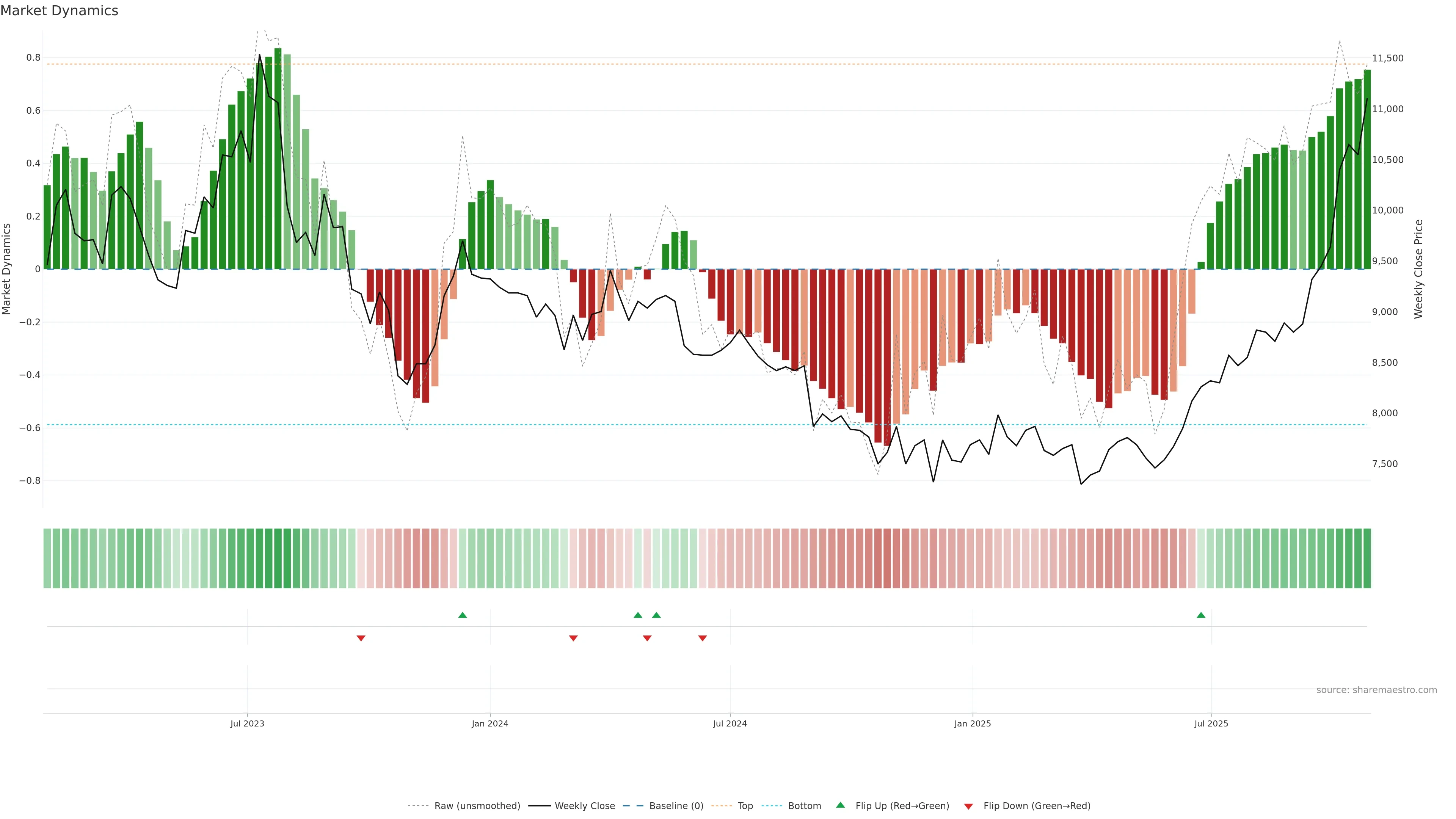This screenshot has height=819, width=1456.
Task: Click the Market Dynamics chart title
Action: click(x=60, y=11)
